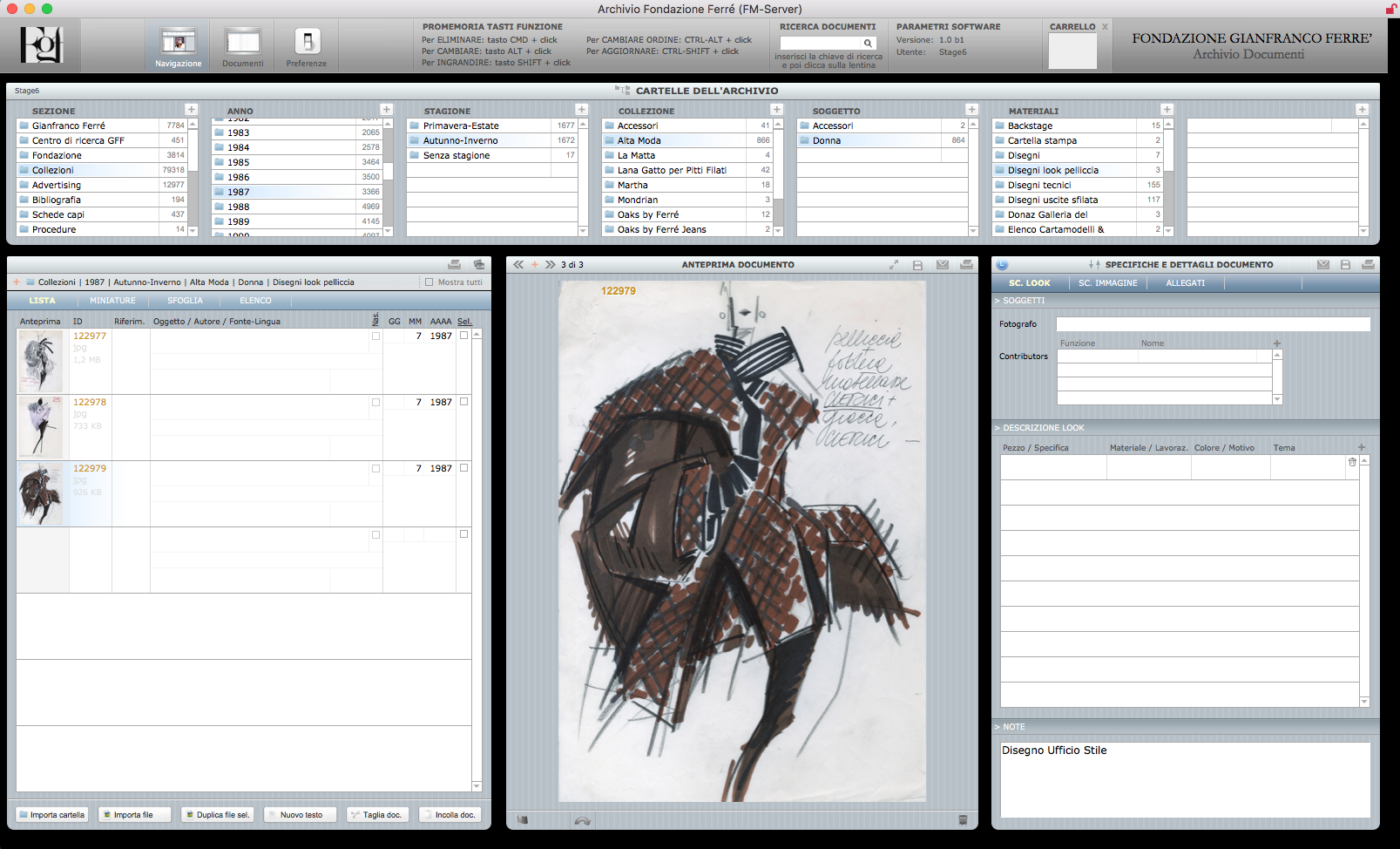Toggle Sel. checkbox for document 122979
This screenshot has height=849, width=1400.
pyautogui.click(x=463, y=467)
